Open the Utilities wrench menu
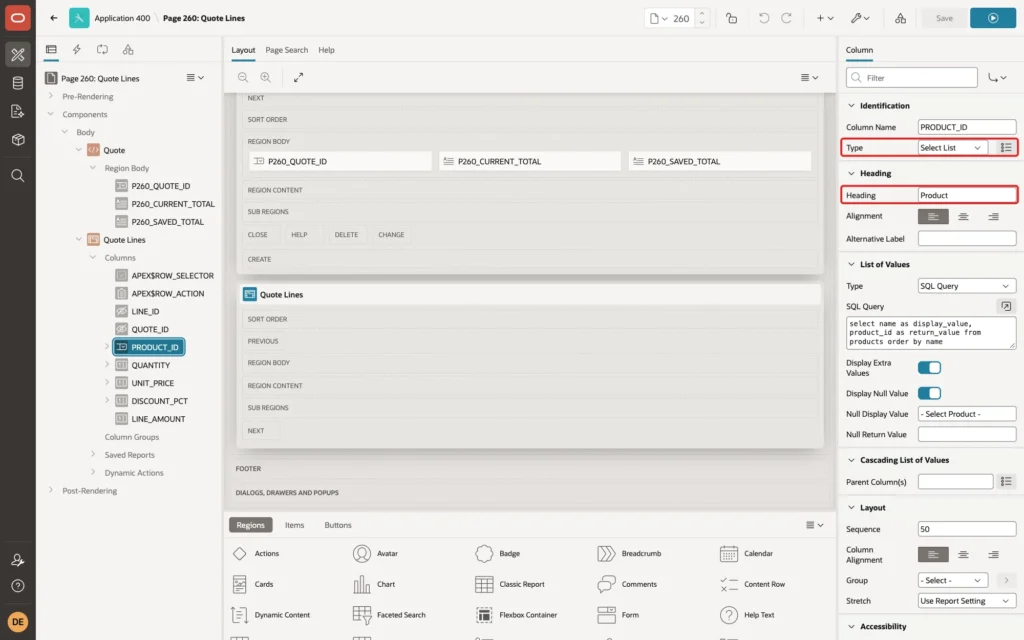 click(860, 18)
